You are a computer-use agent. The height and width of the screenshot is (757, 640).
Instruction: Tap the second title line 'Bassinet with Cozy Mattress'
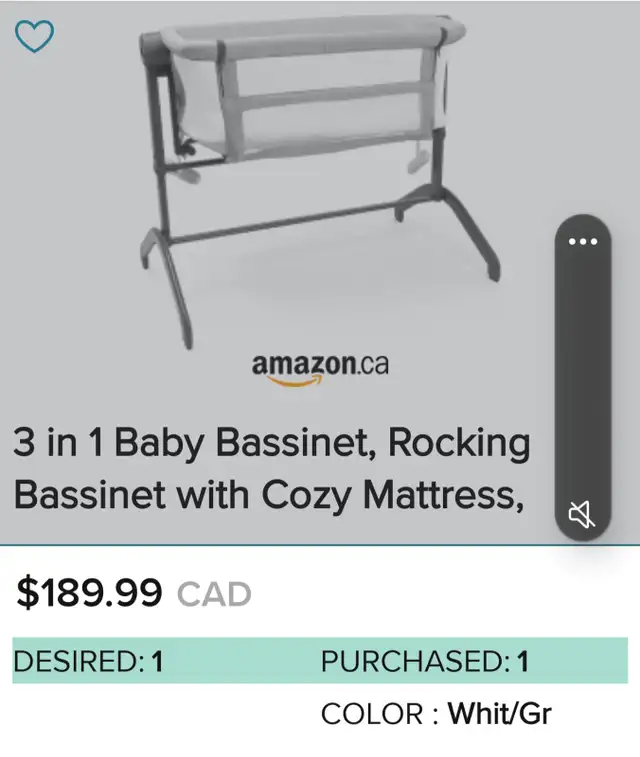tap(269, 495)
